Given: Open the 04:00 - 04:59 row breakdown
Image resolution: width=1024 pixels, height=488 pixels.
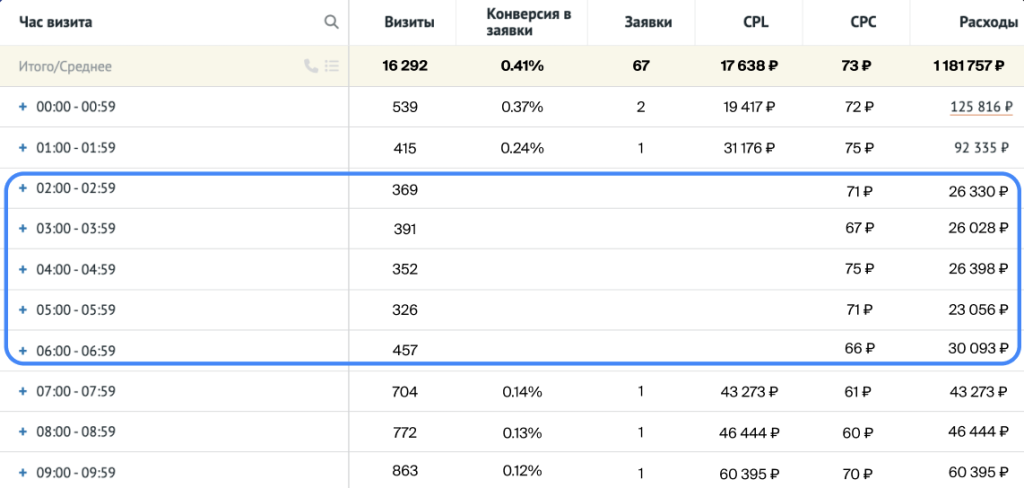Looking at the screenshot, I should (23, 269).
